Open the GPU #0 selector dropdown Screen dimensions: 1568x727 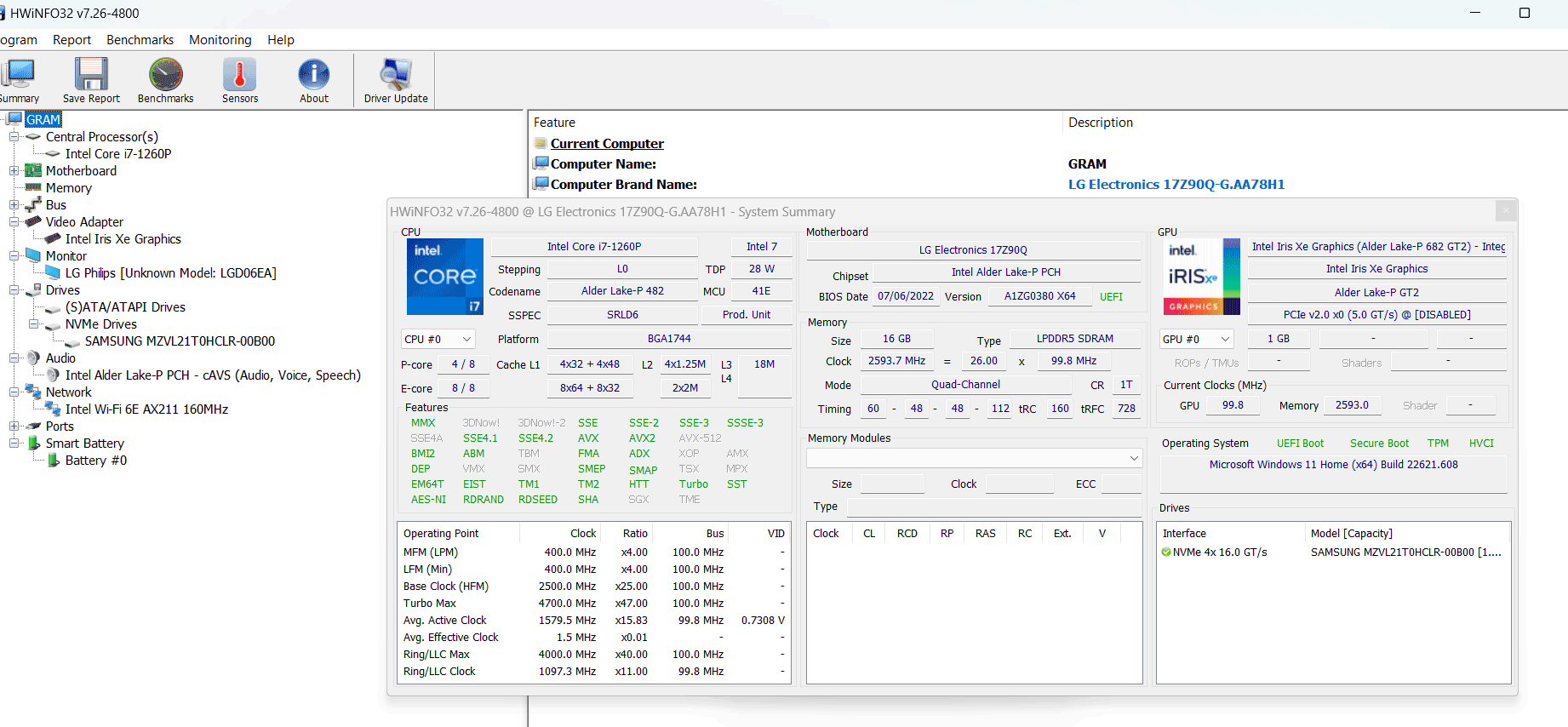1196,339
